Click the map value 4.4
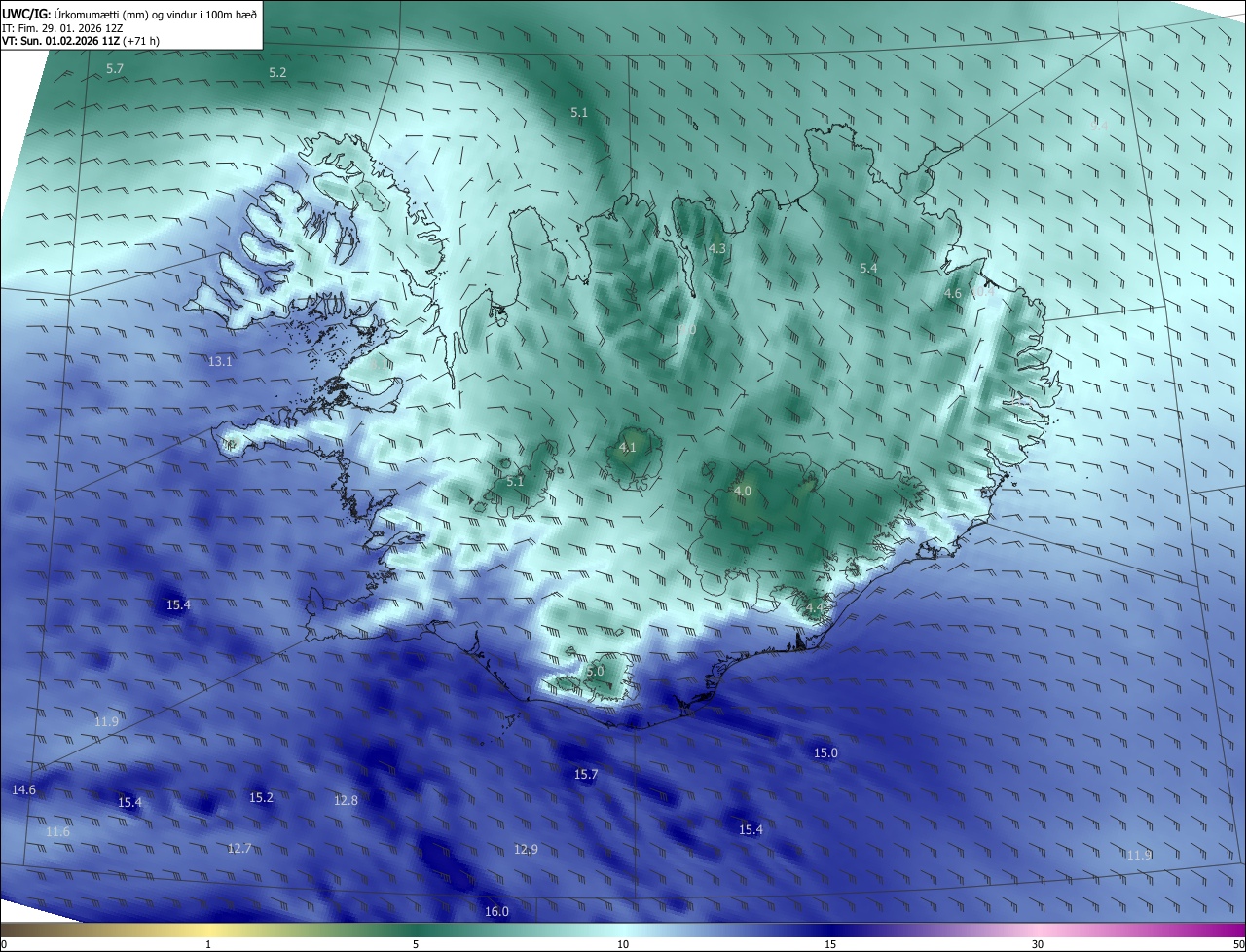Viewport: 1246px width, 952px height. [814, 608]
